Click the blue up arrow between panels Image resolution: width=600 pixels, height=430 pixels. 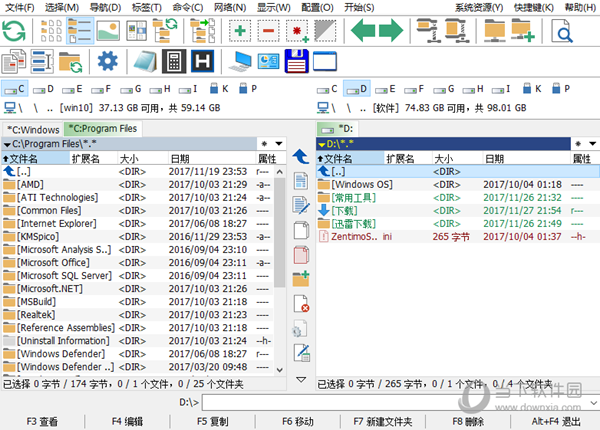301,157
